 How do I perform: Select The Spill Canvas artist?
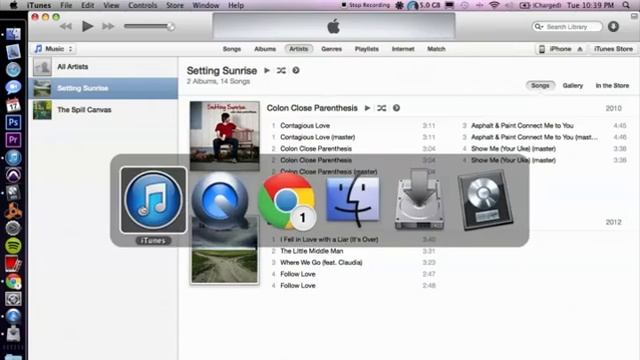coord(103,110)
